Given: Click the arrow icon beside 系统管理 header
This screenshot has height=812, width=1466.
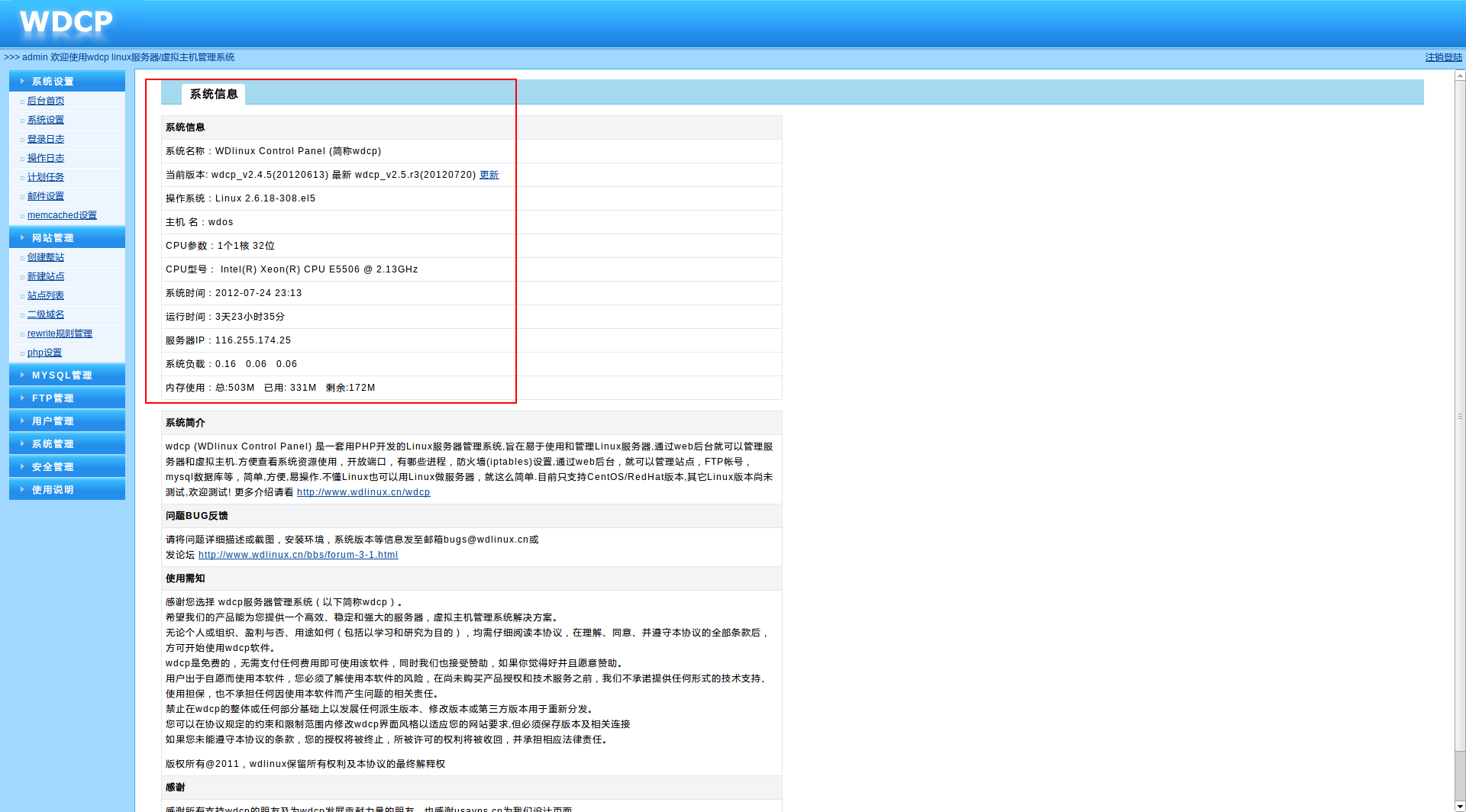Looking at the screenshot, I should click(x=21, y=443).
